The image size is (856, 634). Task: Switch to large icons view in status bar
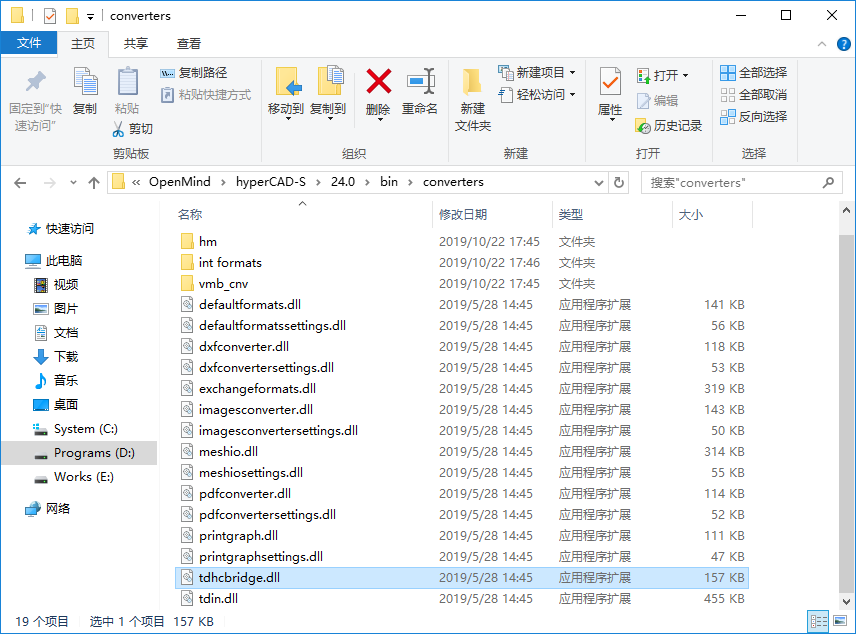point(840,621)
